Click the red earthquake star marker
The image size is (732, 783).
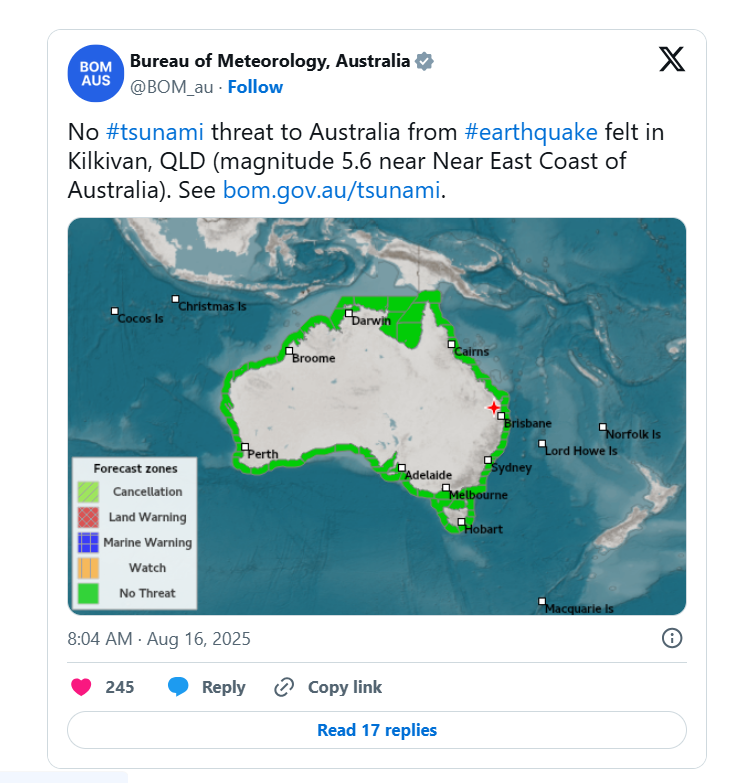click(x=492, y=407)
